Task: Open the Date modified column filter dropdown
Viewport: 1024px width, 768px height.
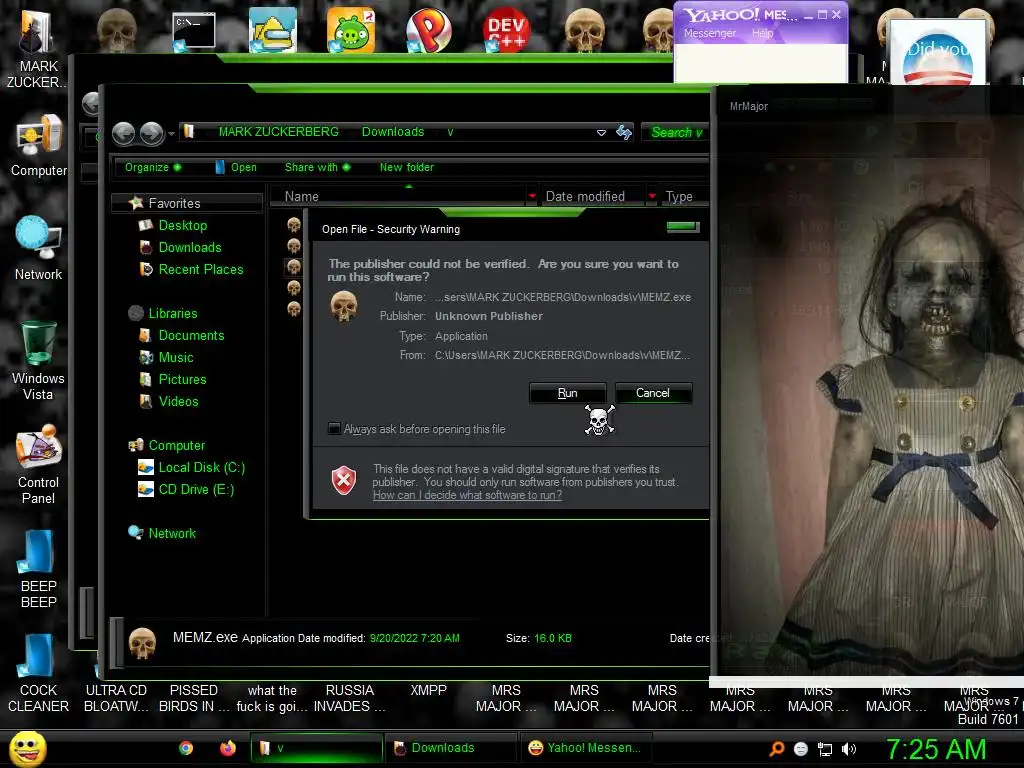Action: click(x=652, y=196)
